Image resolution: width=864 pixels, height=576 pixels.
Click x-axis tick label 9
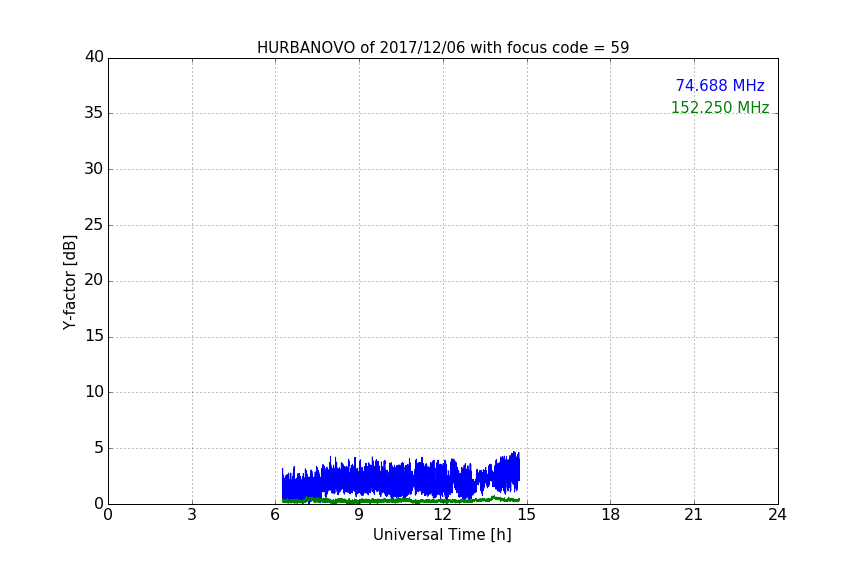pos(359,515)
